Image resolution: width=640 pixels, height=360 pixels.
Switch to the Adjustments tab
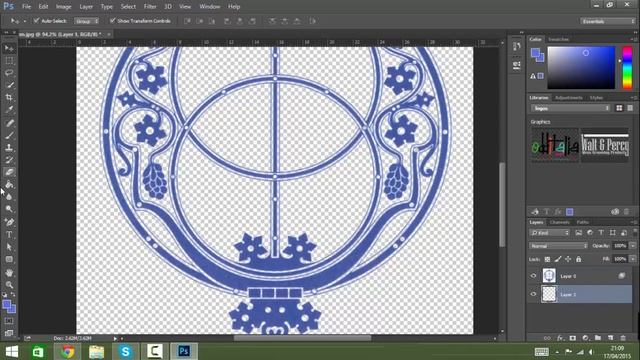[569, 98]
